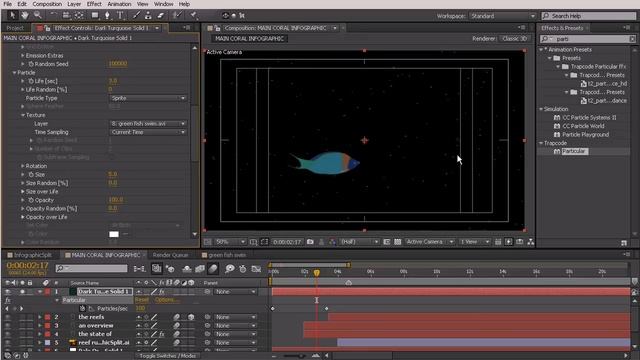This screenshot has height=360, width=640.
Task: Select the Clone Stamp tool
Action: [x=148, y=16]
